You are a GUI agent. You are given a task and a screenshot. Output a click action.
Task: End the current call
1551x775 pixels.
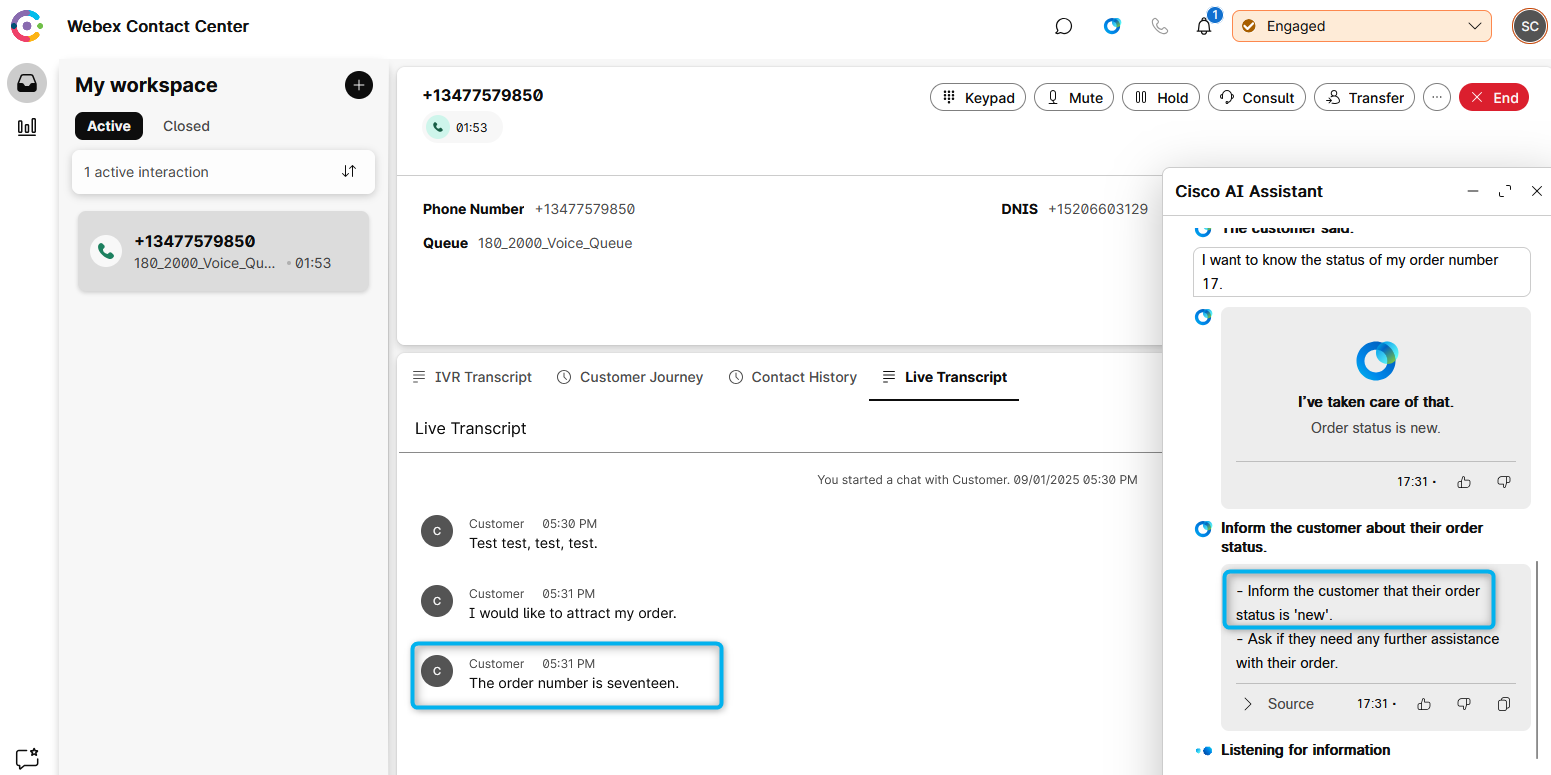[x=1493, y=97]
